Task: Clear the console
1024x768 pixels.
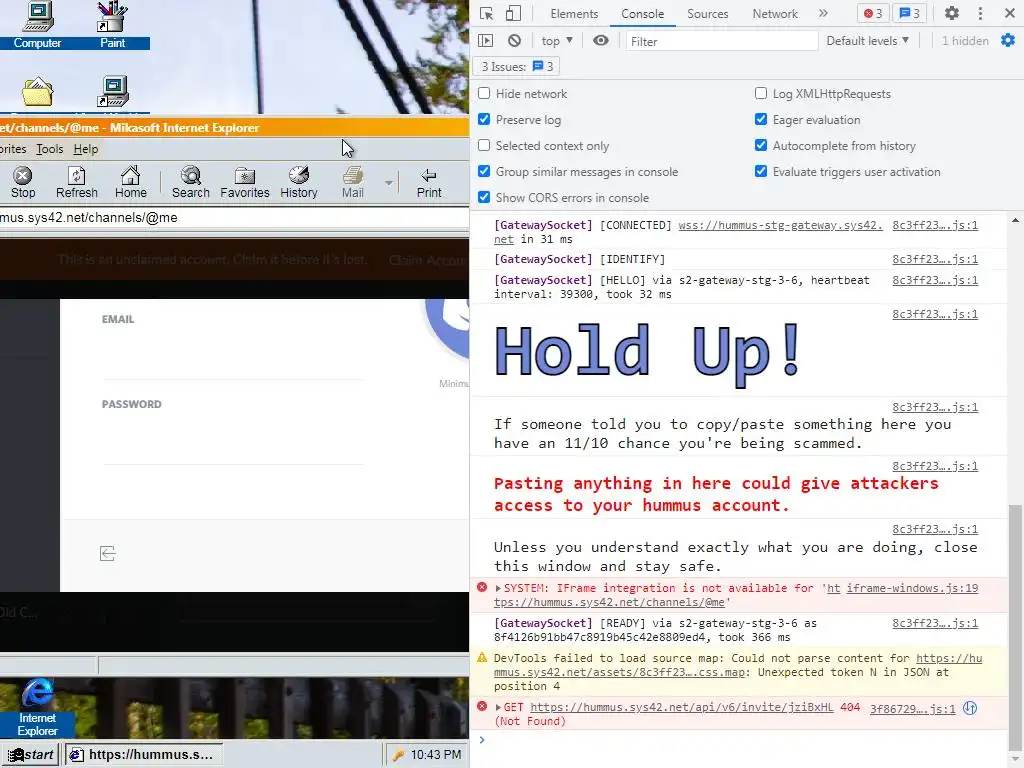Action: (515, 40)
